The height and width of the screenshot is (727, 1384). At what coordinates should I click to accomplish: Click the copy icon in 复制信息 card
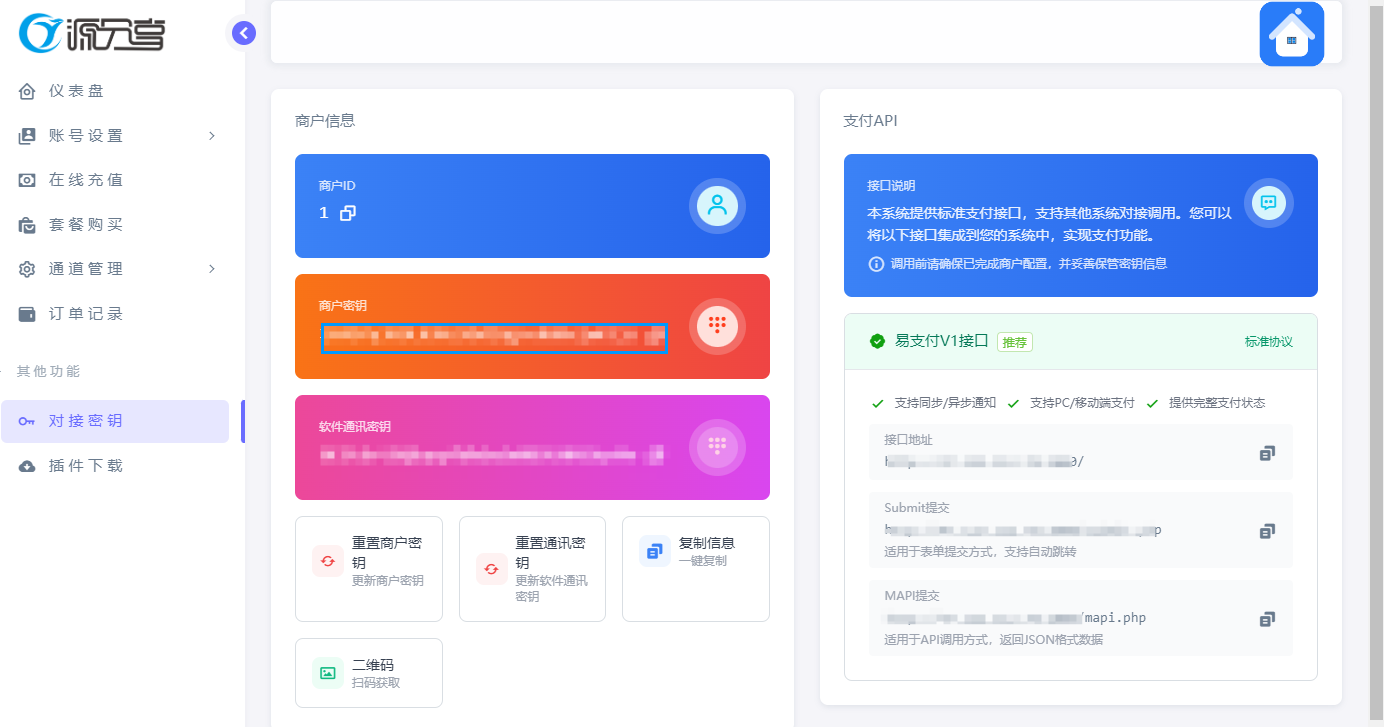pos(655,551)
